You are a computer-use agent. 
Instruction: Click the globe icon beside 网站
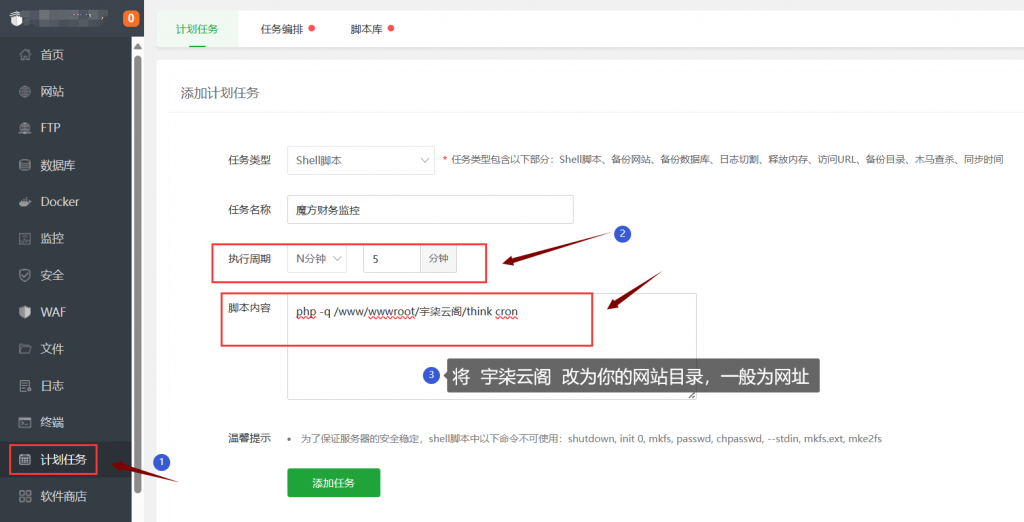click(25, 91)
